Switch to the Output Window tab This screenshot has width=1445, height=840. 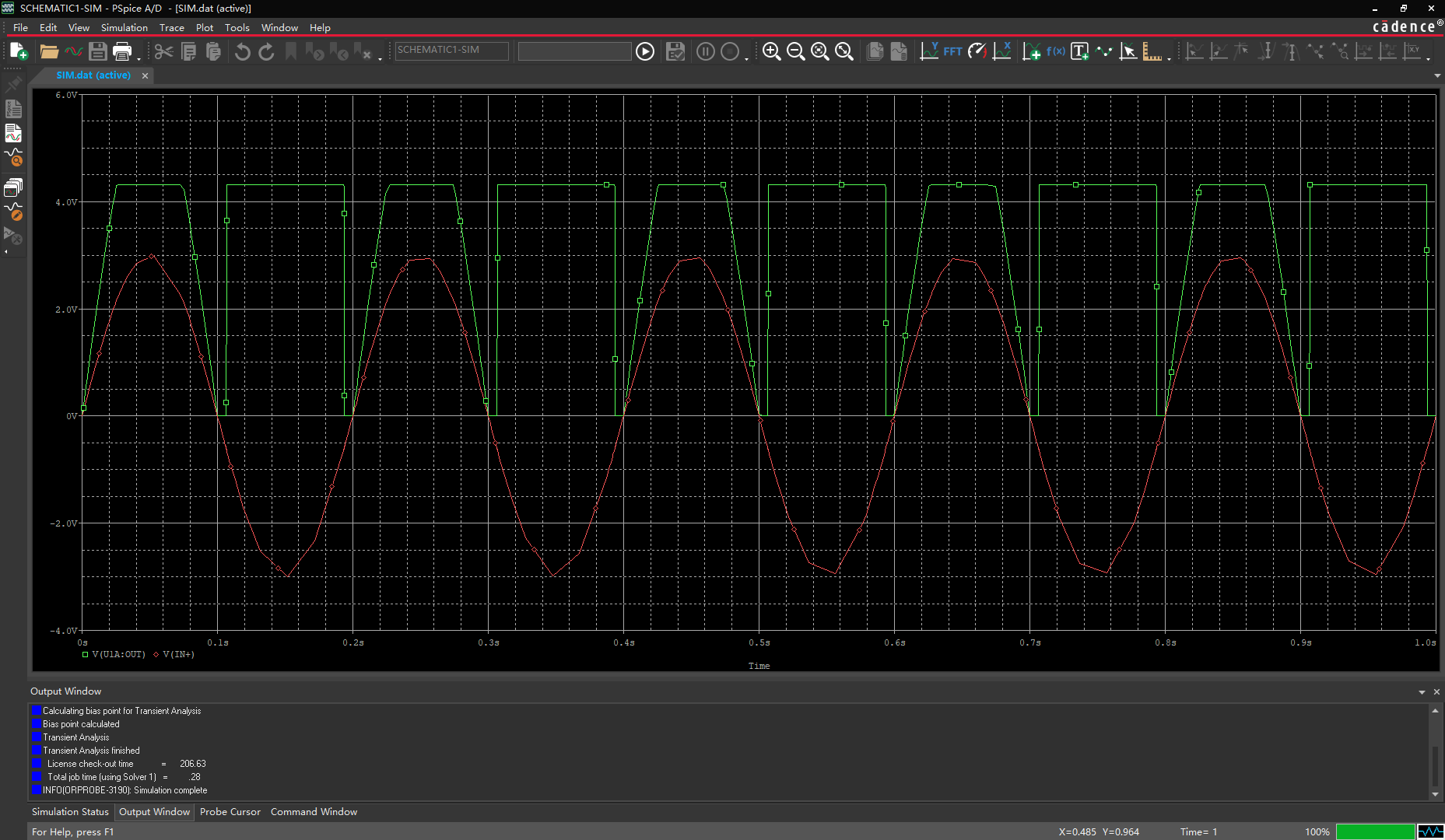(x=154, y=811)
